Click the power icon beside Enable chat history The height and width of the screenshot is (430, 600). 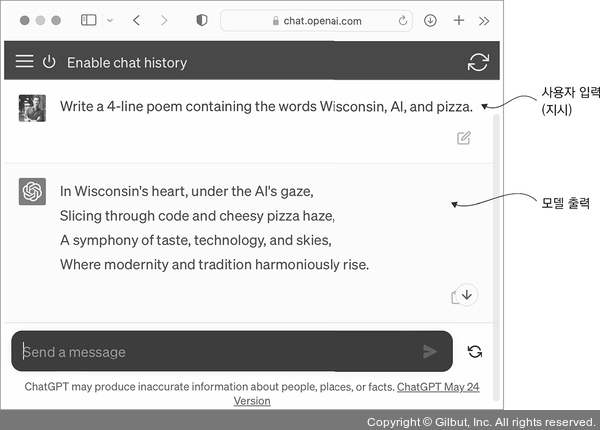point(49,62)
